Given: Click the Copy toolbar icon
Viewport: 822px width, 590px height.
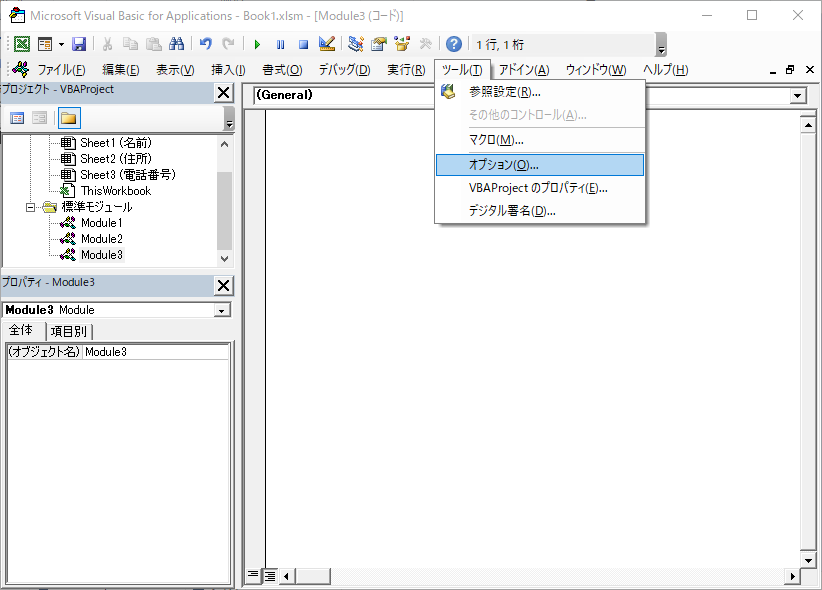Looking at the screenshot, I should [130, 44].
